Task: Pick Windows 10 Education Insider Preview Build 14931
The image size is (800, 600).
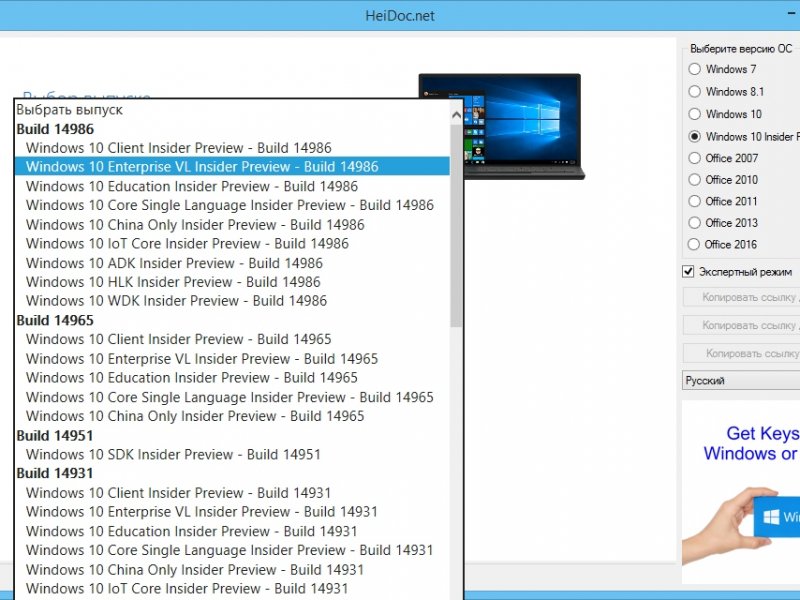Action: coord(232,531)
